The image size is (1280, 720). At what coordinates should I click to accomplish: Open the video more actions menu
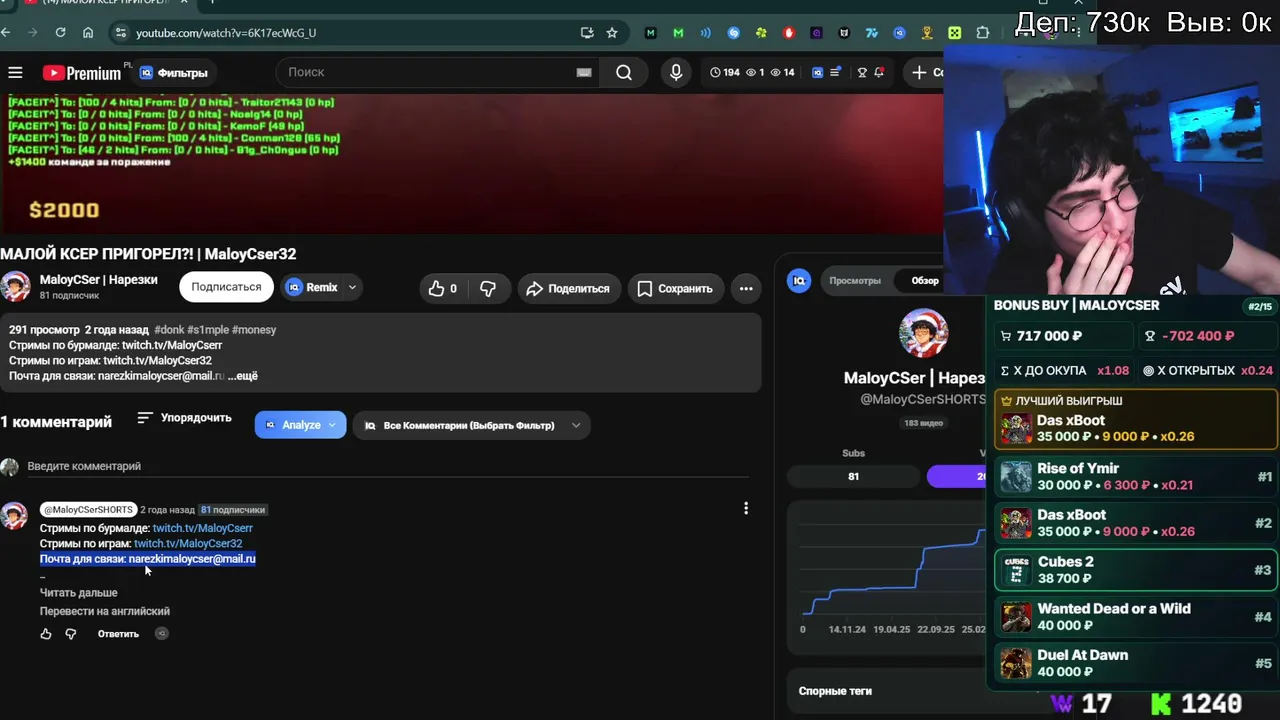[746, 288]
